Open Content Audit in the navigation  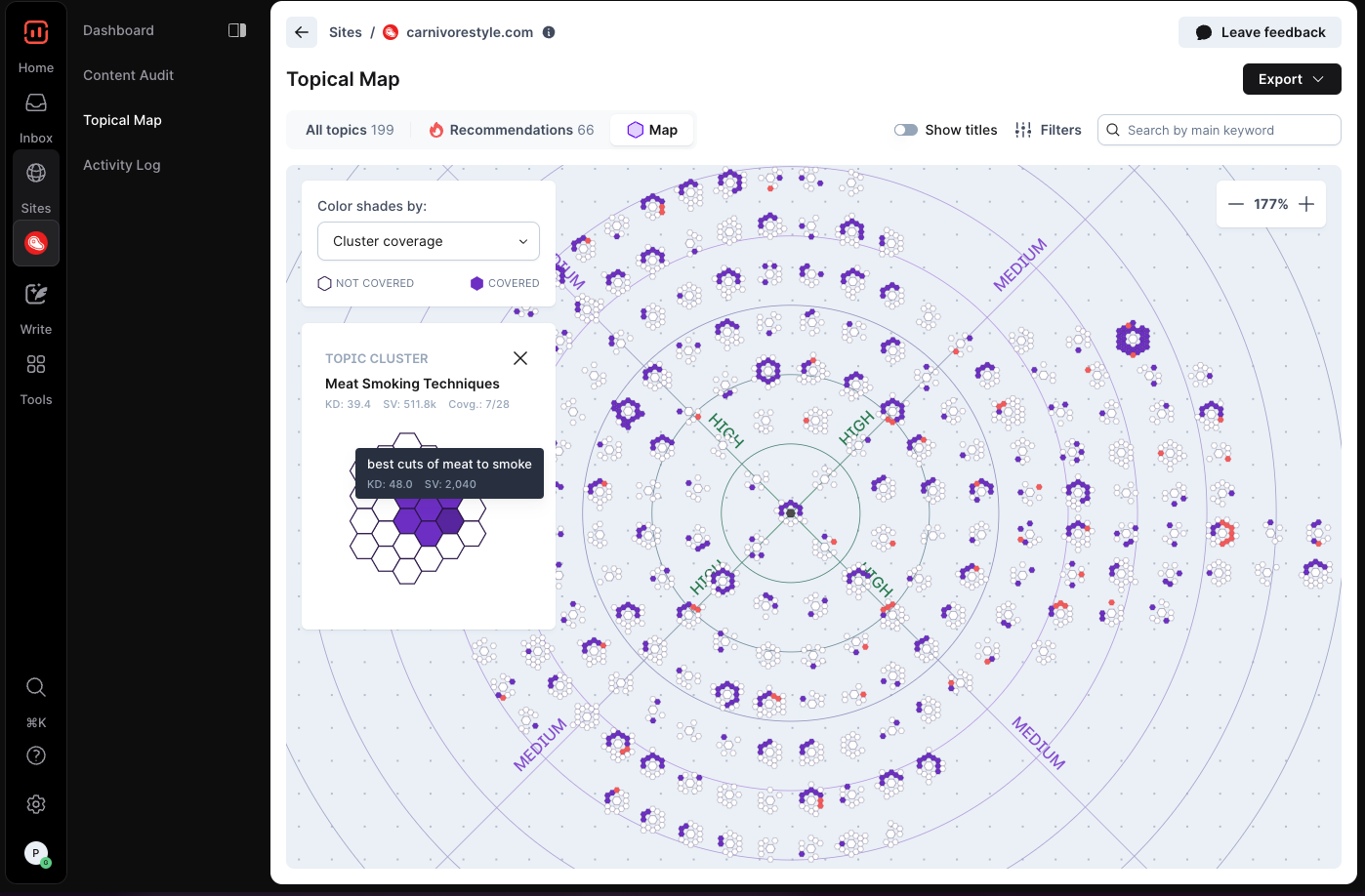pyautogui.click(x=128, y=75)
